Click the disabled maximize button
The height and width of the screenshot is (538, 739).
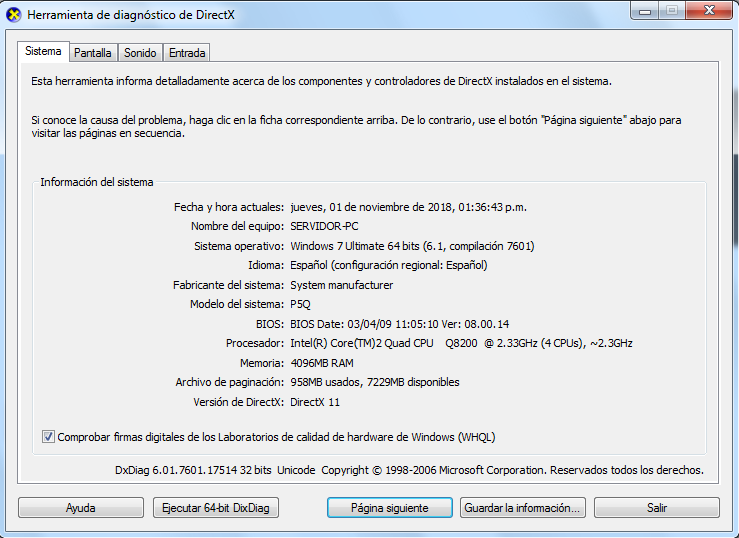(669, 12)
